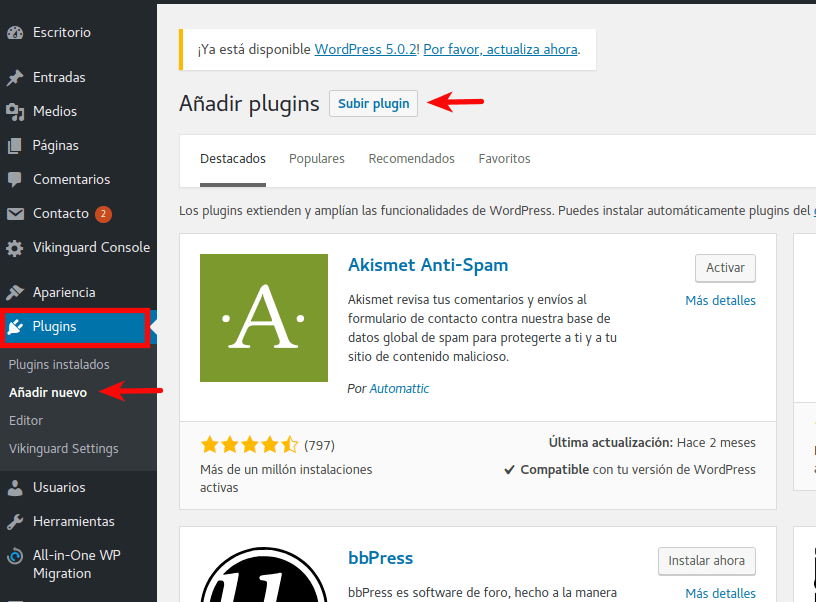
Task: Click the Herramientas wrench icon
Action: coord(15,521)
